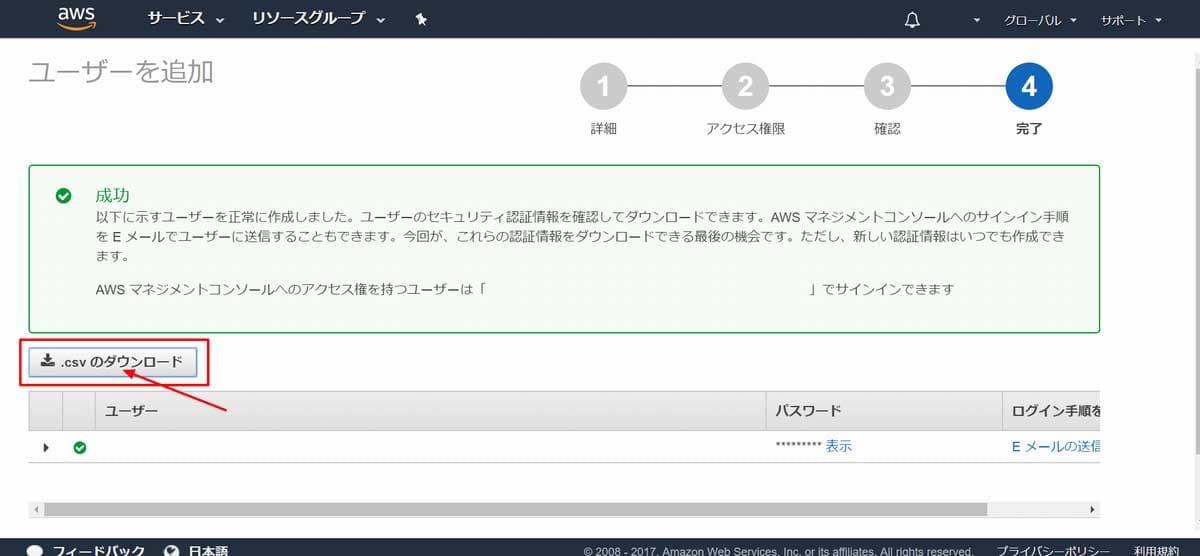This screenshot has width=1200, height=556.
Task: Open the account dropdown arrow beside the bell
Action: tap(977, 21)
